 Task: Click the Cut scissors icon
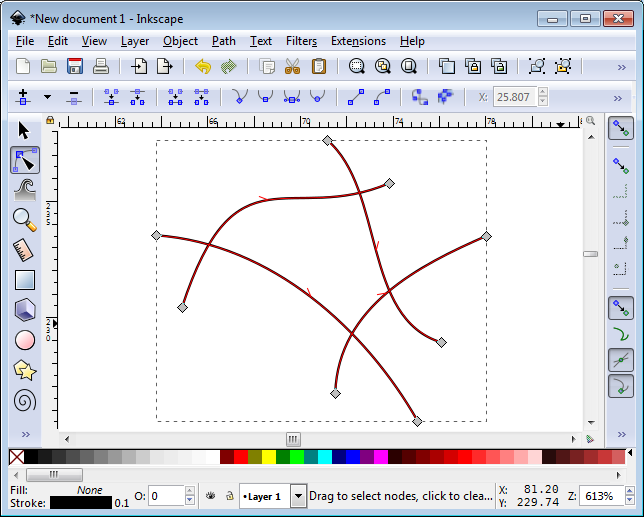(x=293, y=67)
